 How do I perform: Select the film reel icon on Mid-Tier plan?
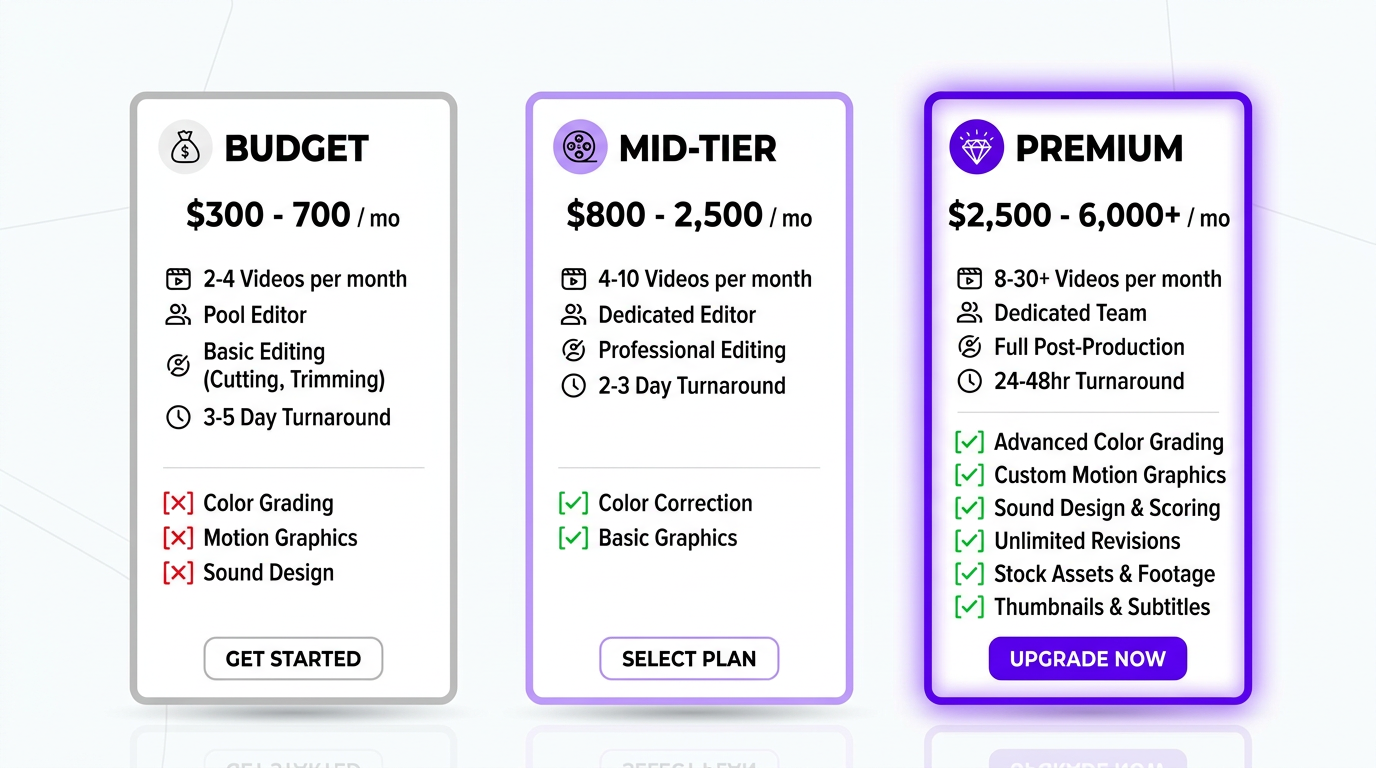pyautogui.click(x=581, y=147)
